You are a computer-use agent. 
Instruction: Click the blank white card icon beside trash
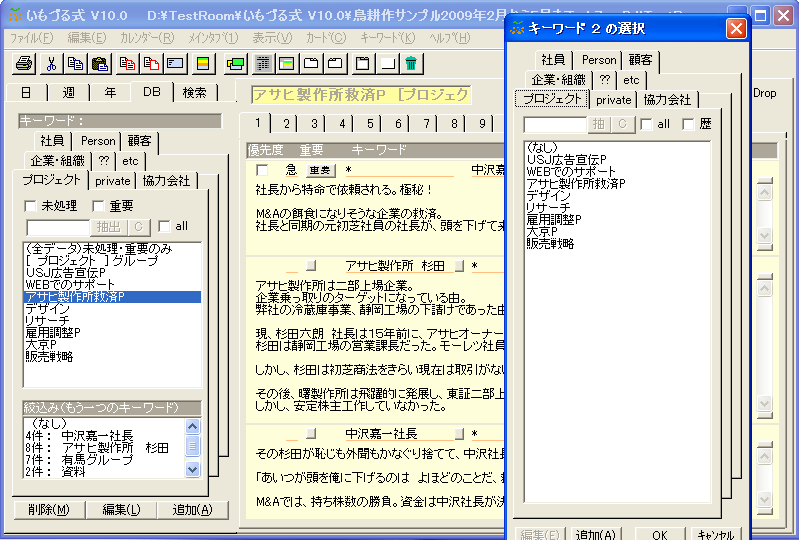(x=388, y=64)
